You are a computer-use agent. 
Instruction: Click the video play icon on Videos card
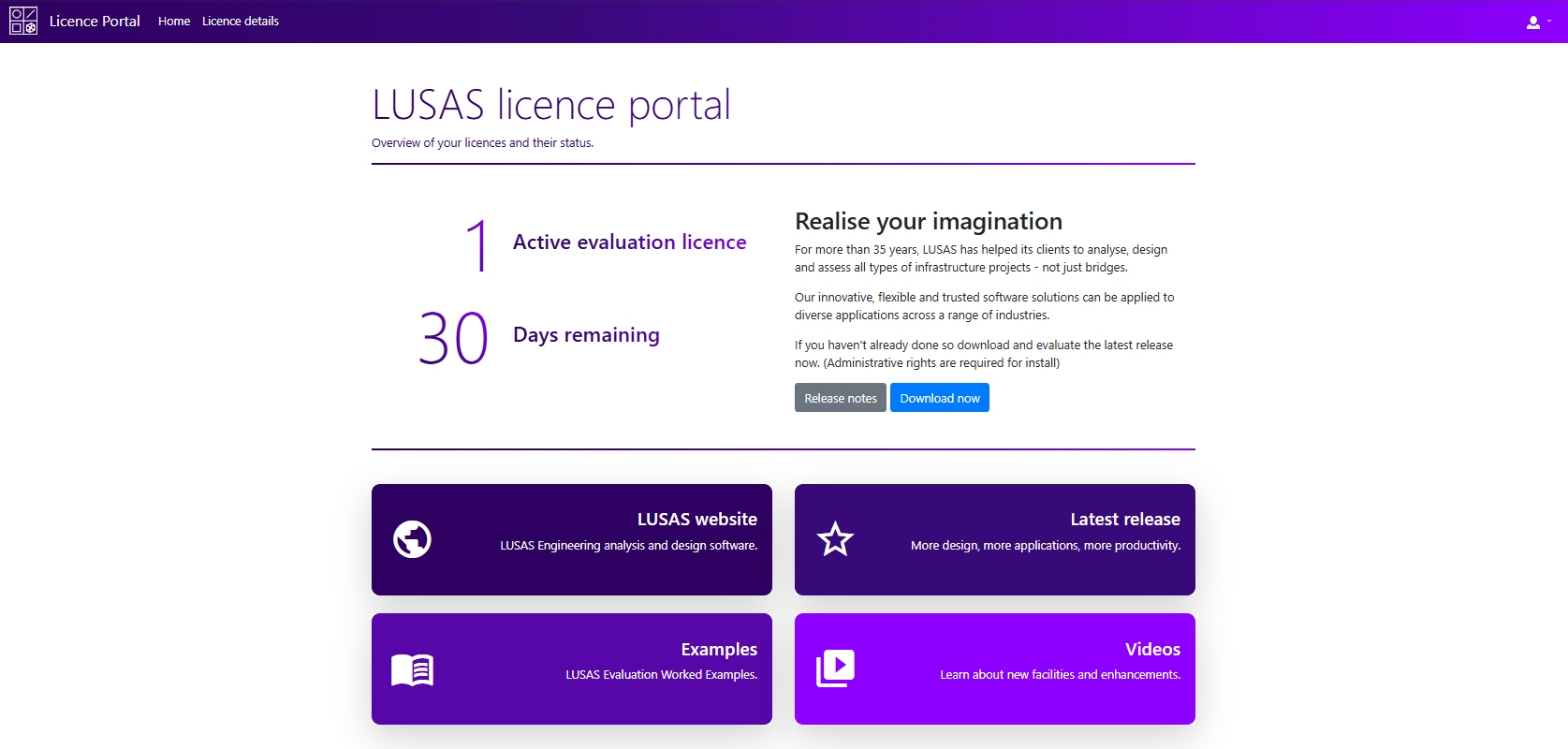pos(835,668)
